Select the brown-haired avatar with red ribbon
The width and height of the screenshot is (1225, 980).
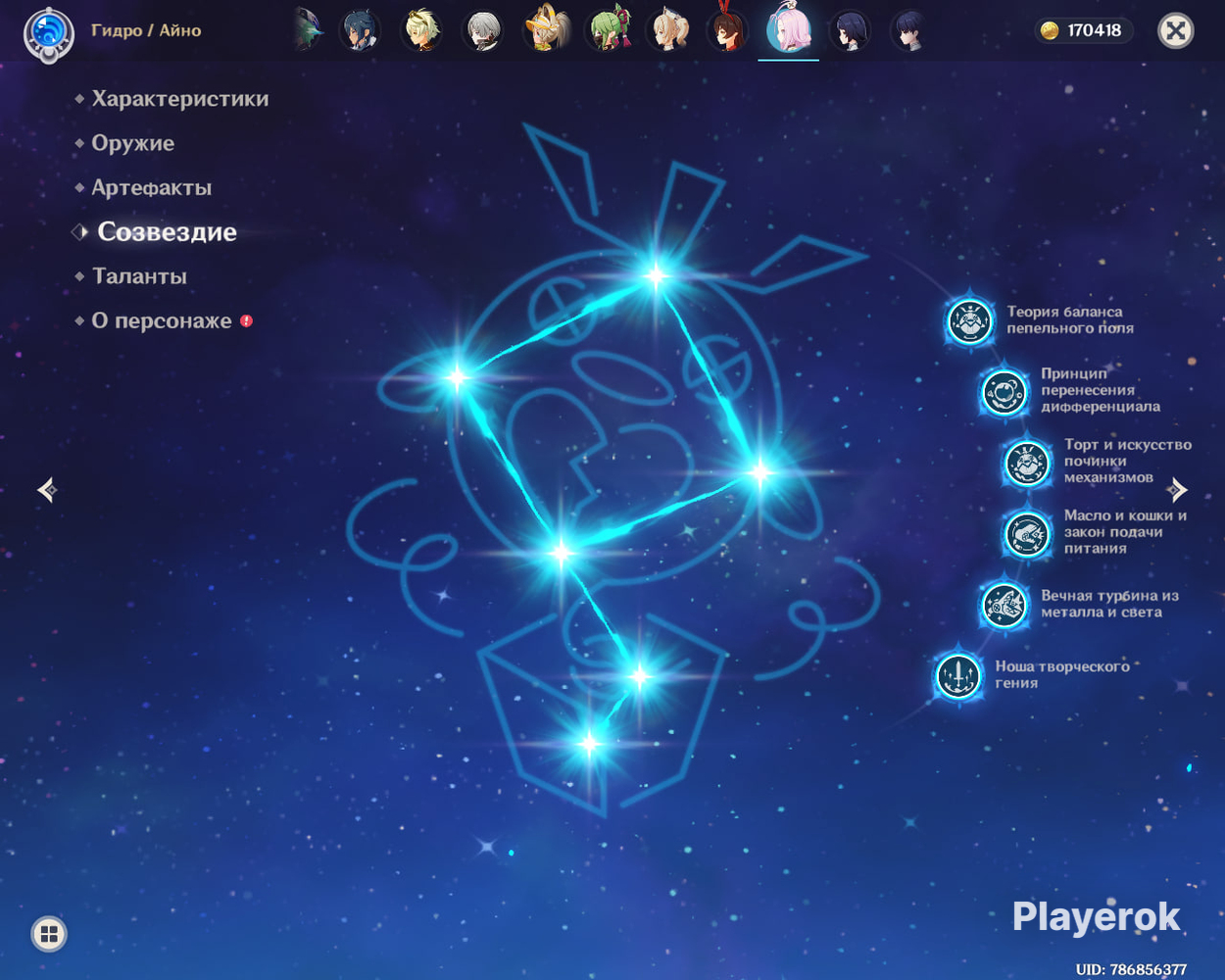click(727, 29)
